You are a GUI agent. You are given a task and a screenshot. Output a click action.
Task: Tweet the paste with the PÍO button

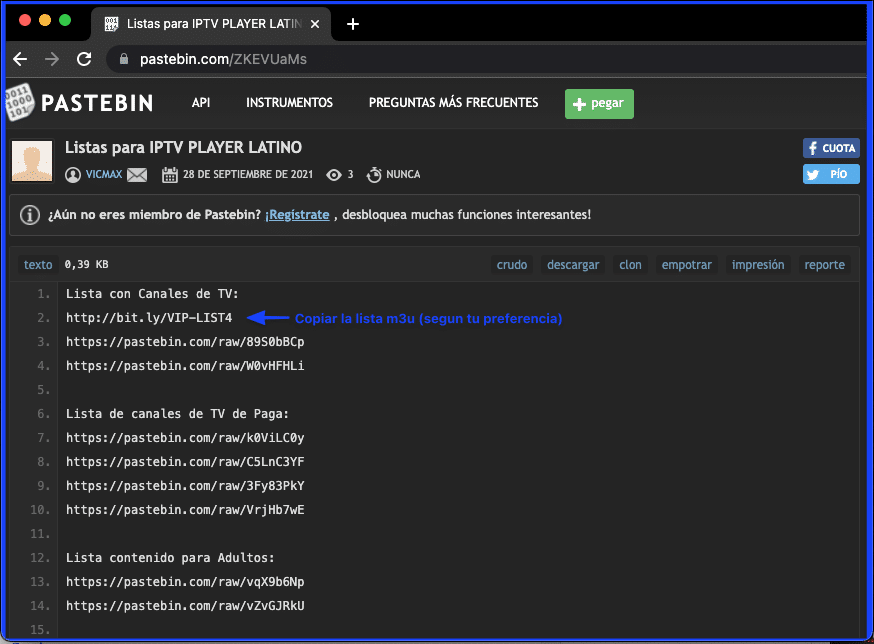831,174
